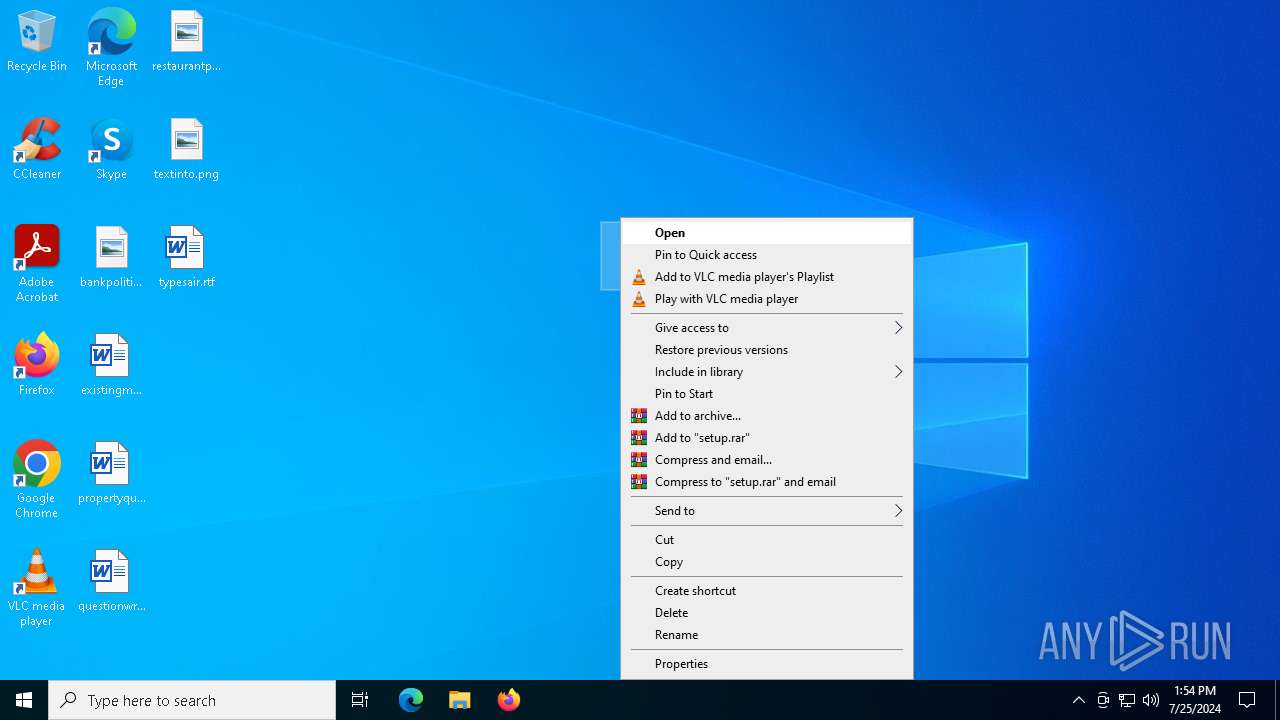
Task: Select the textinto.png file icon
Action: (x=186, y=150)
